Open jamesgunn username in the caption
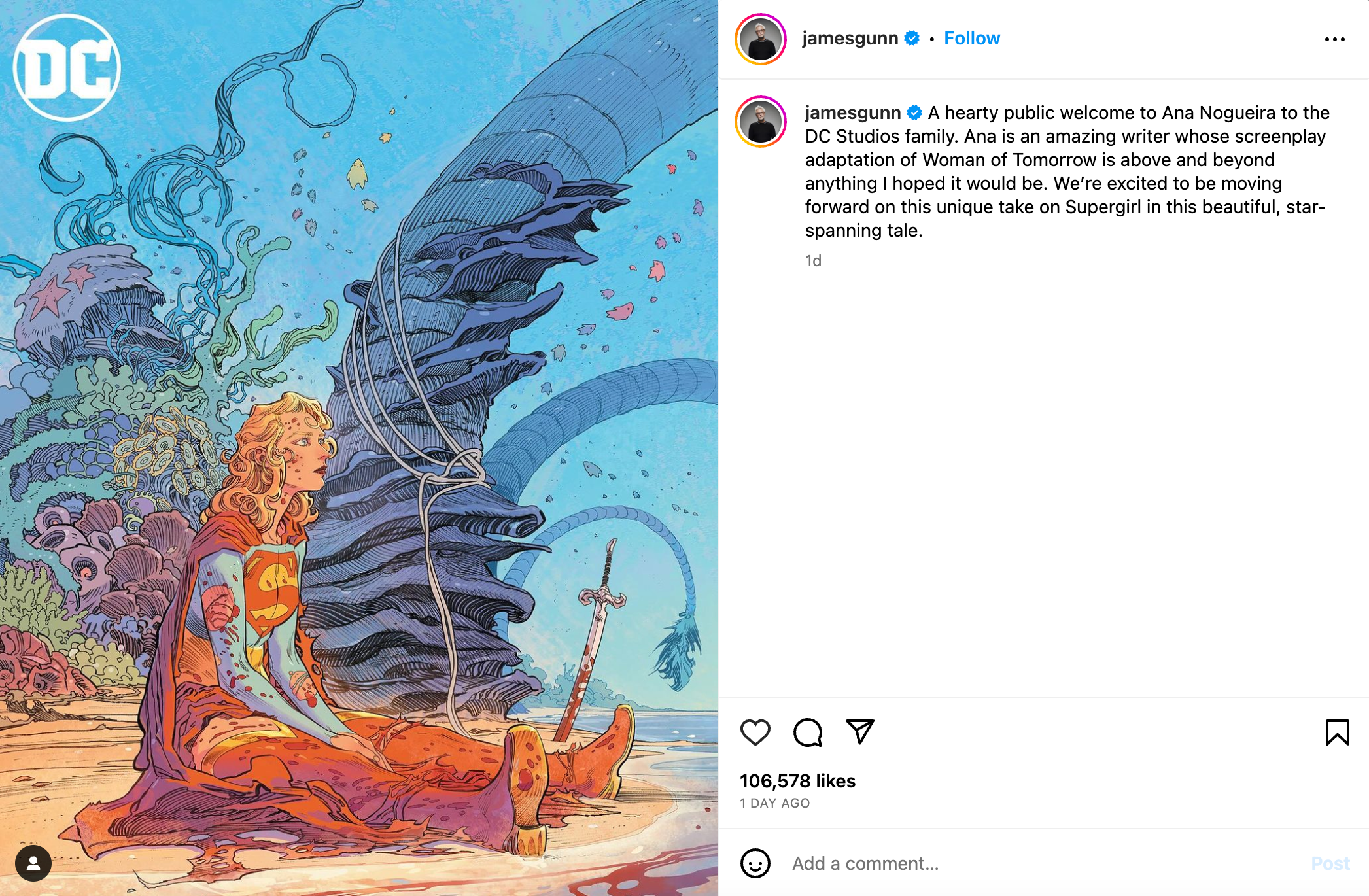The width and height of the screenshot is (1369, 896). pos(852,112)
